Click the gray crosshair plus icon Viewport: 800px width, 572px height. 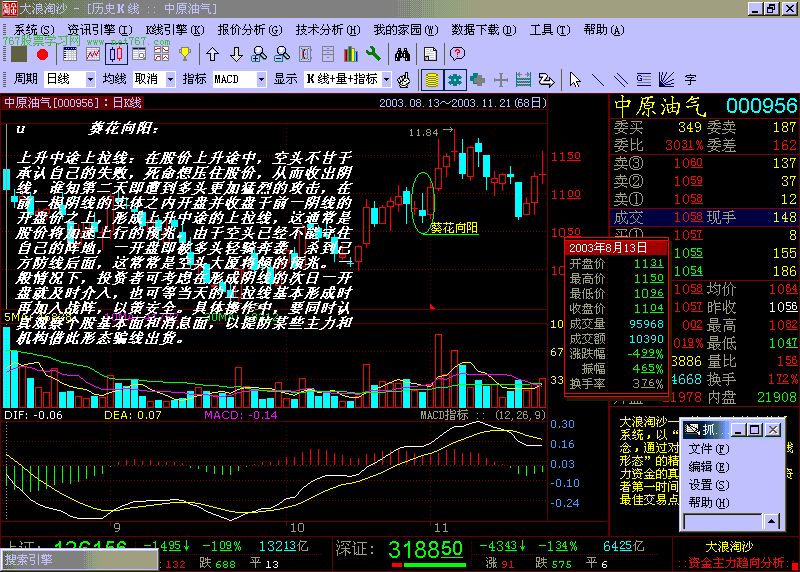[501, 80]
